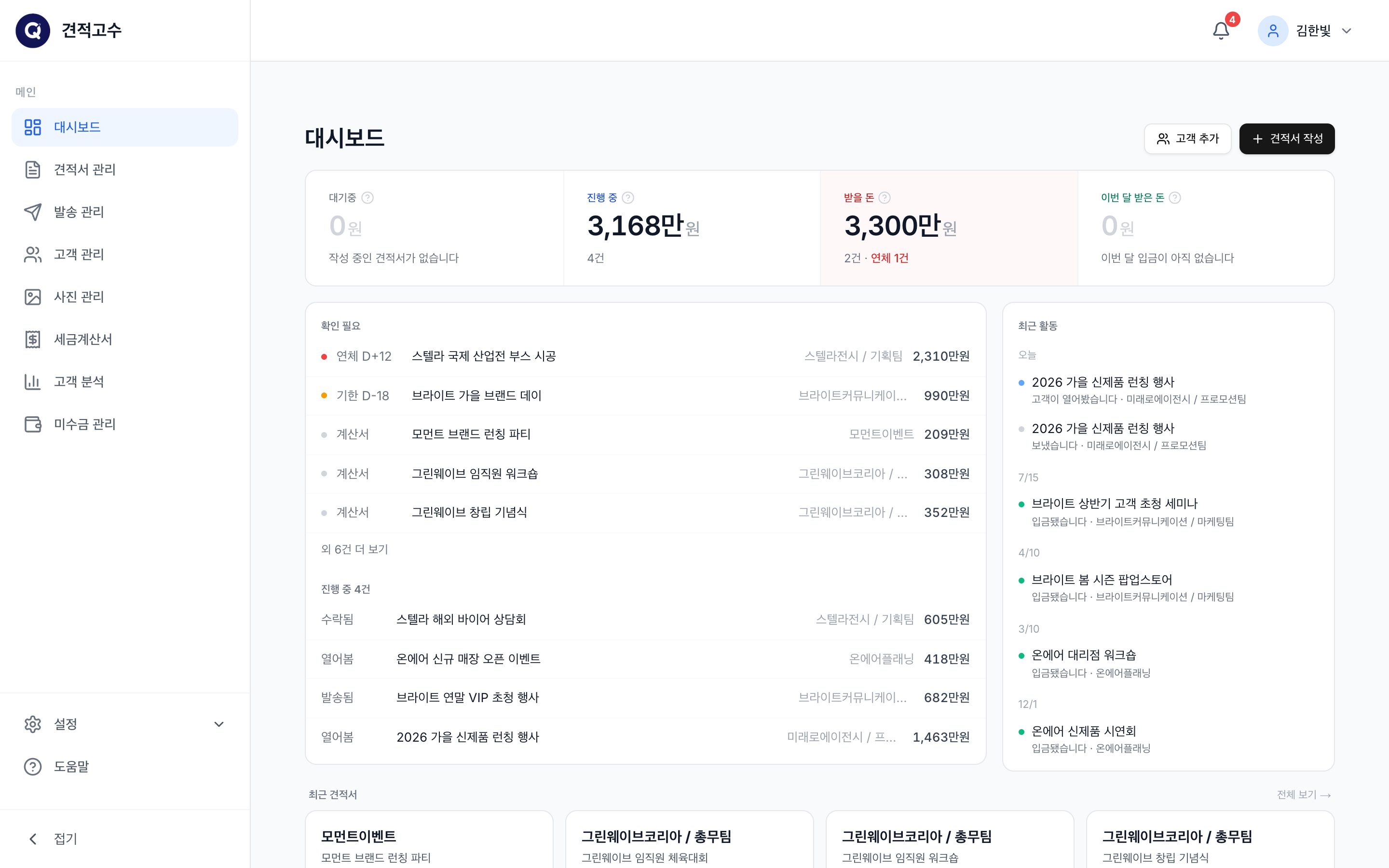1389x868 pixels.
Task: Click the 도움말 question mark icon
Action: [x=33, y=766]
